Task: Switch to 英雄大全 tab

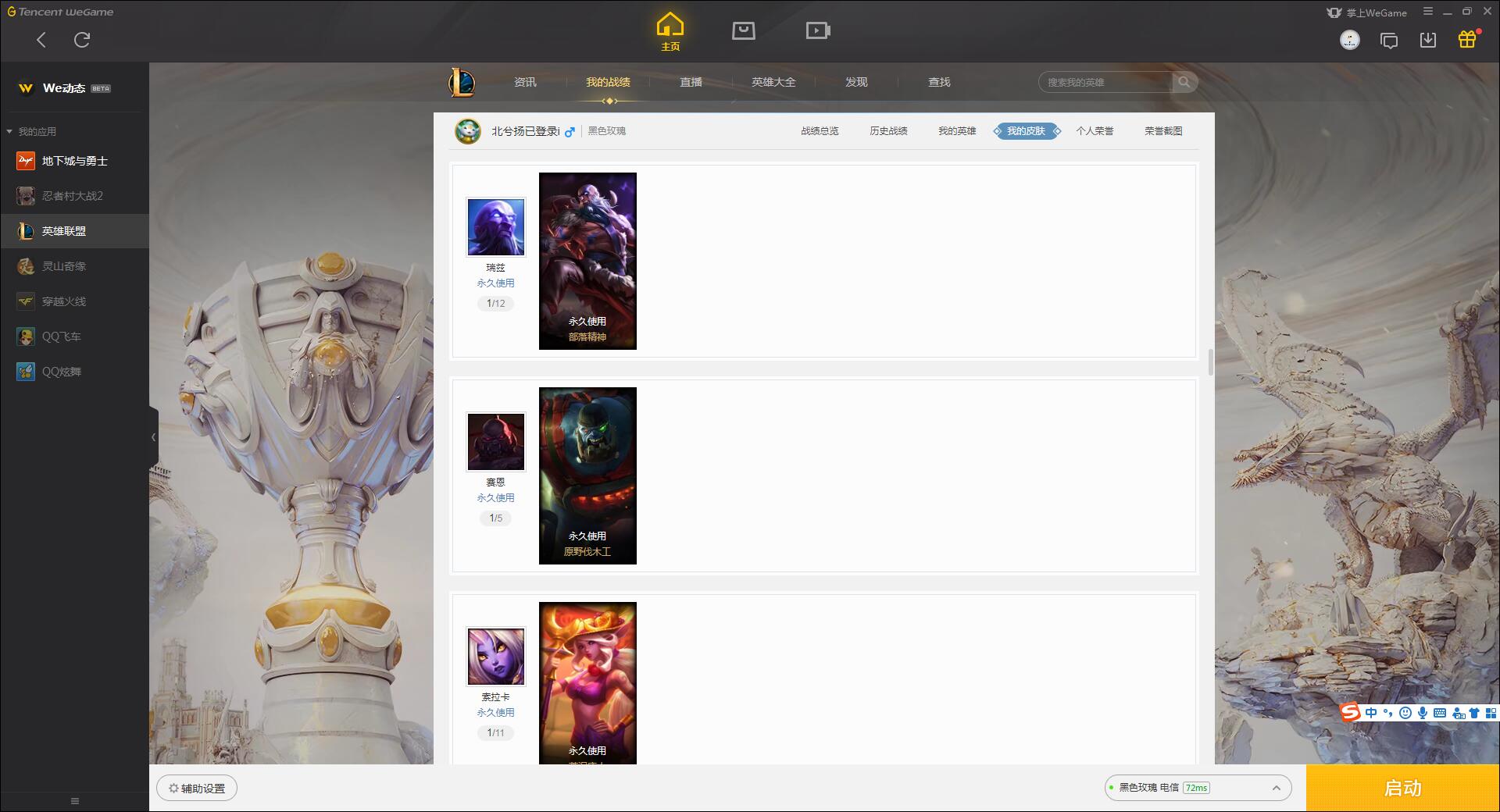Action: click(x=773, y=82)
